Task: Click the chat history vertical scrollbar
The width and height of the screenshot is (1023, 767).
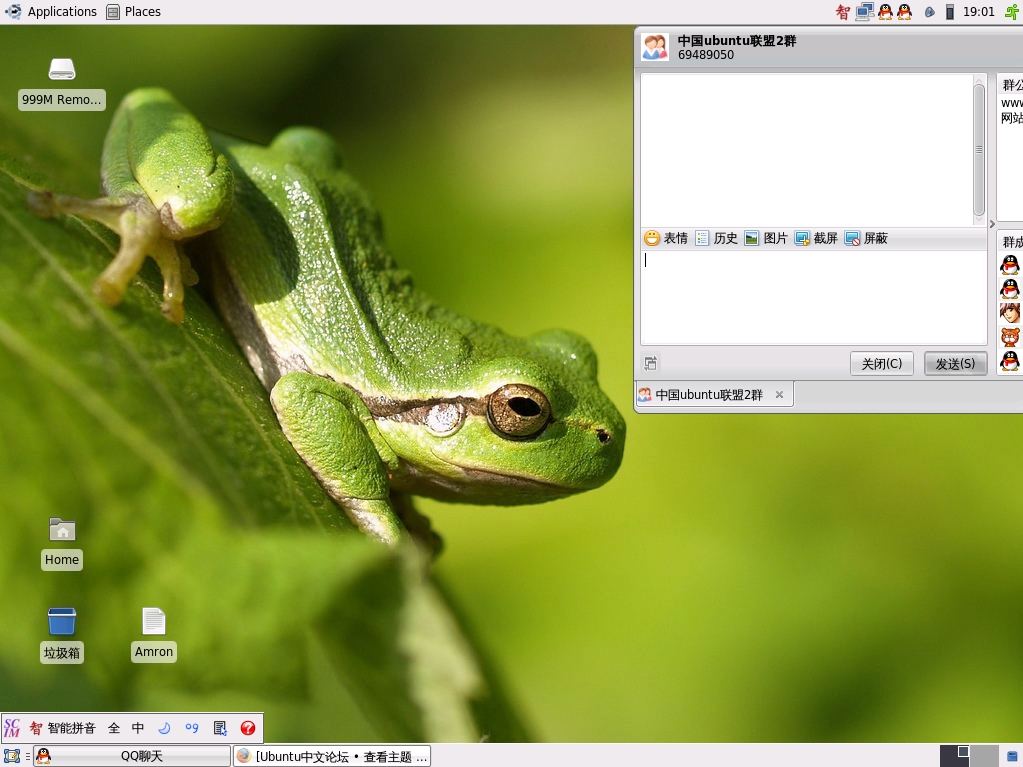Action: [x=979, y=149]
